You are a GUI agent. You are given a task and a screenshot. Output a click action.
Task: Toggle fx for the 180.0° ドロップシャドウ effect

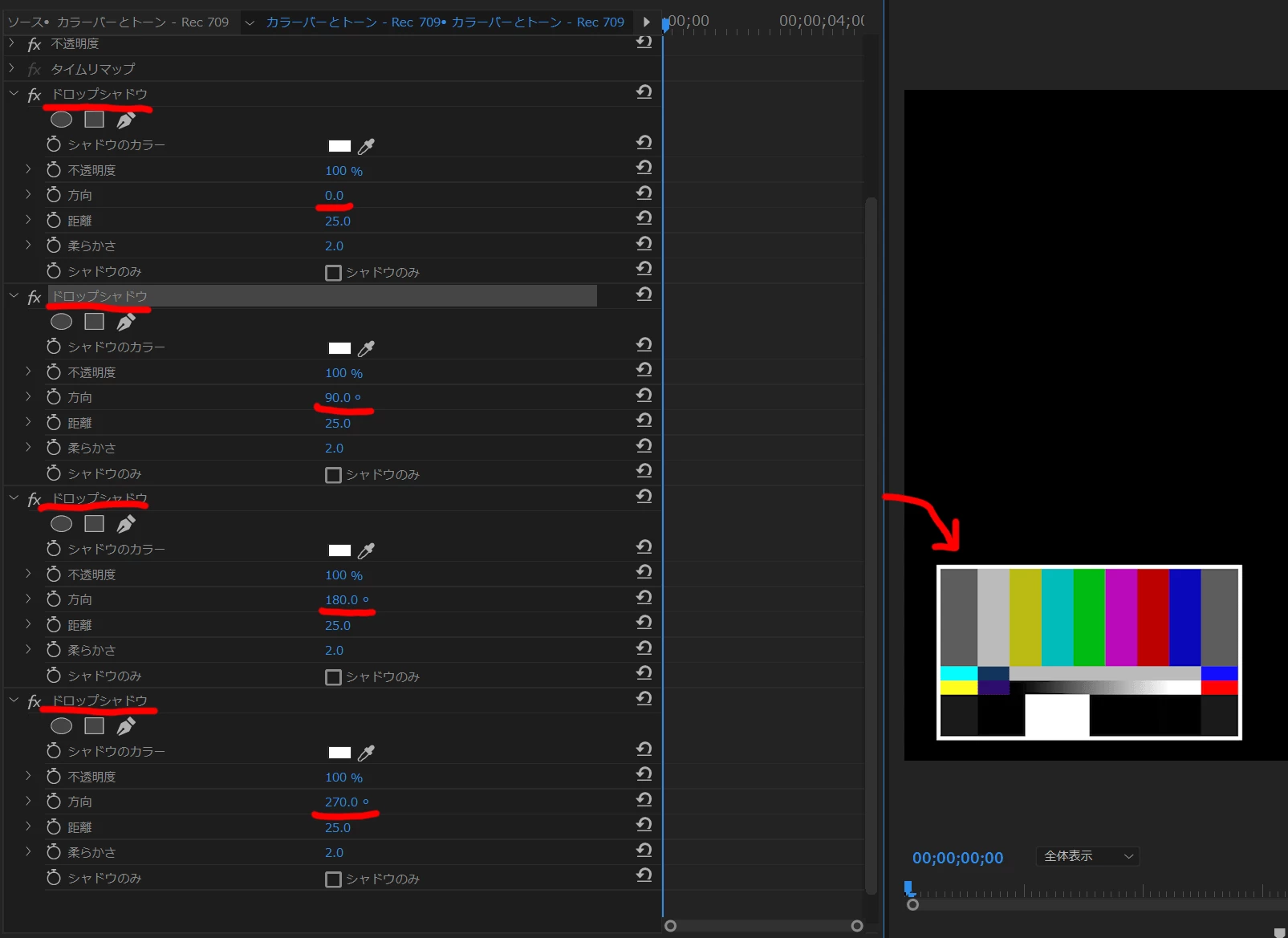point(34,500)
